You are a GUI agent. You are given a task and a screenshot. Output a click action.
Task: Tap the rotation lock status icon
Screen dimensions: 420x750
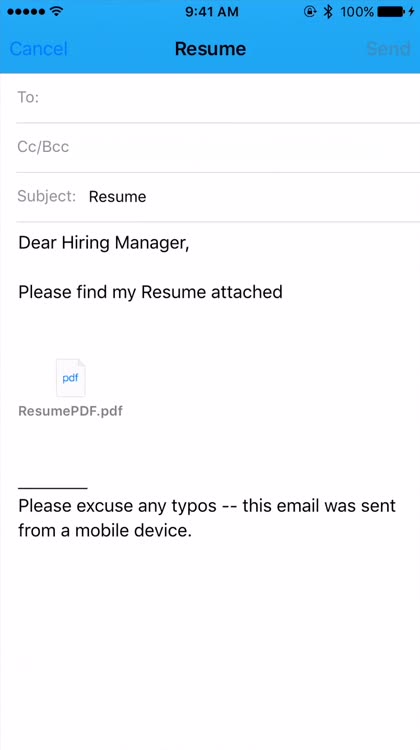point(310,12)
